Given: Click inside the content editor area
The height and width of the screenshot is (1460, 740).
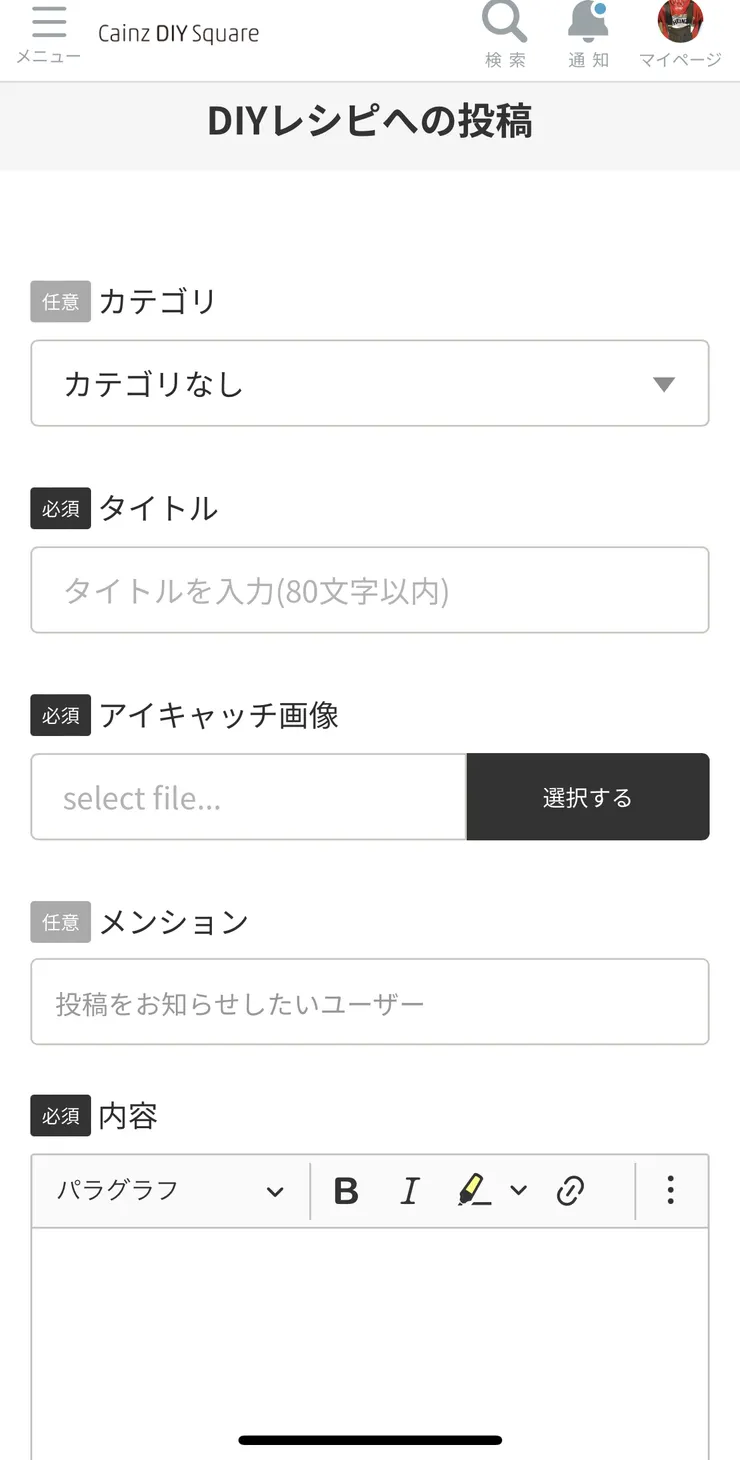Looking at the screenshot, I should click(x=370, y=1330).
